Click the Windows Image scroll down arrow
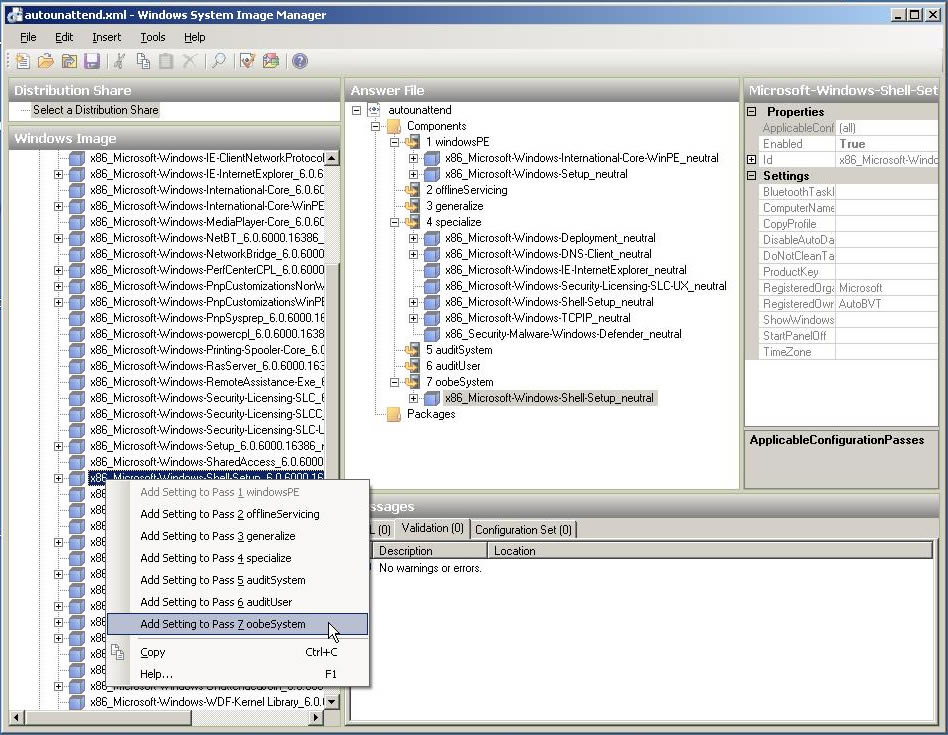Screen dimensions: 948x735 [332, 702]
